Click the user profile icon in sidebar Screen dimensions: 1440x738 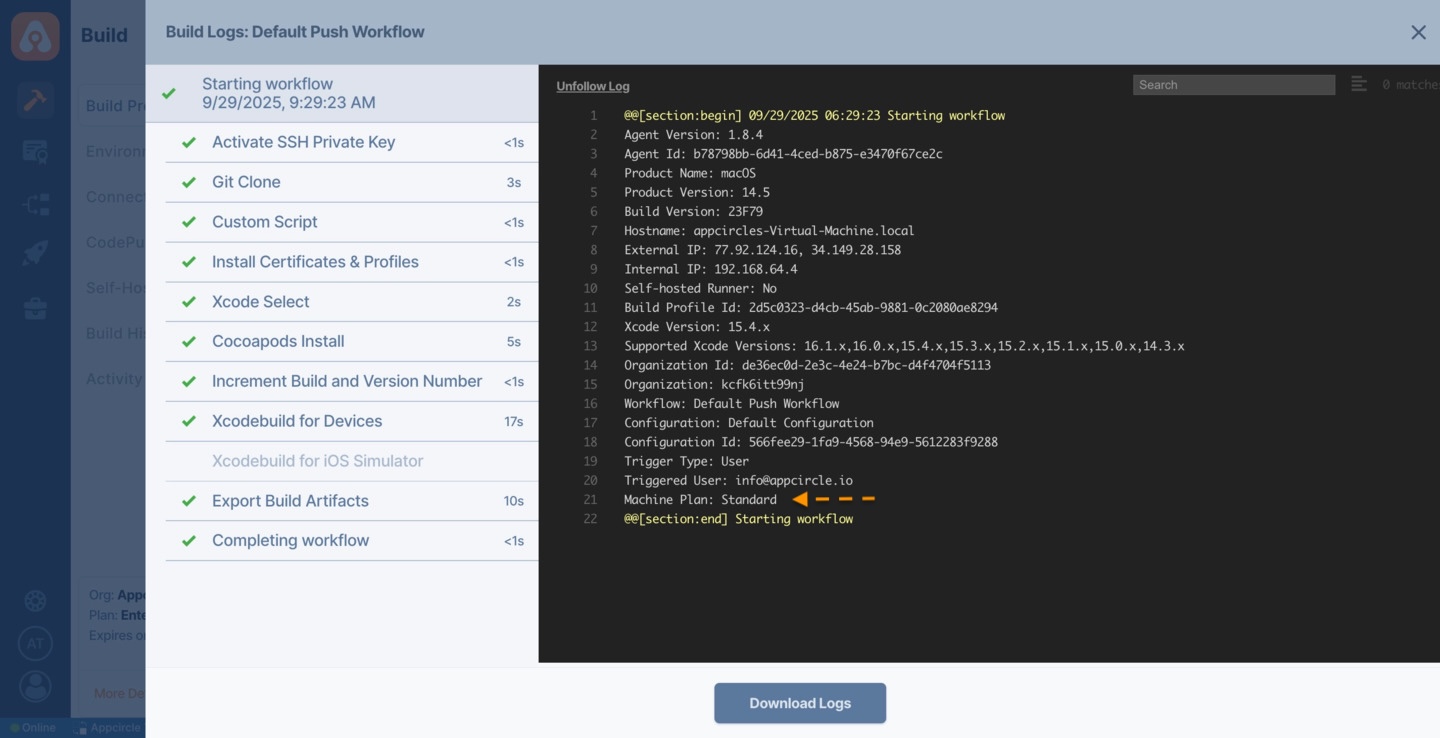[35, 686]
